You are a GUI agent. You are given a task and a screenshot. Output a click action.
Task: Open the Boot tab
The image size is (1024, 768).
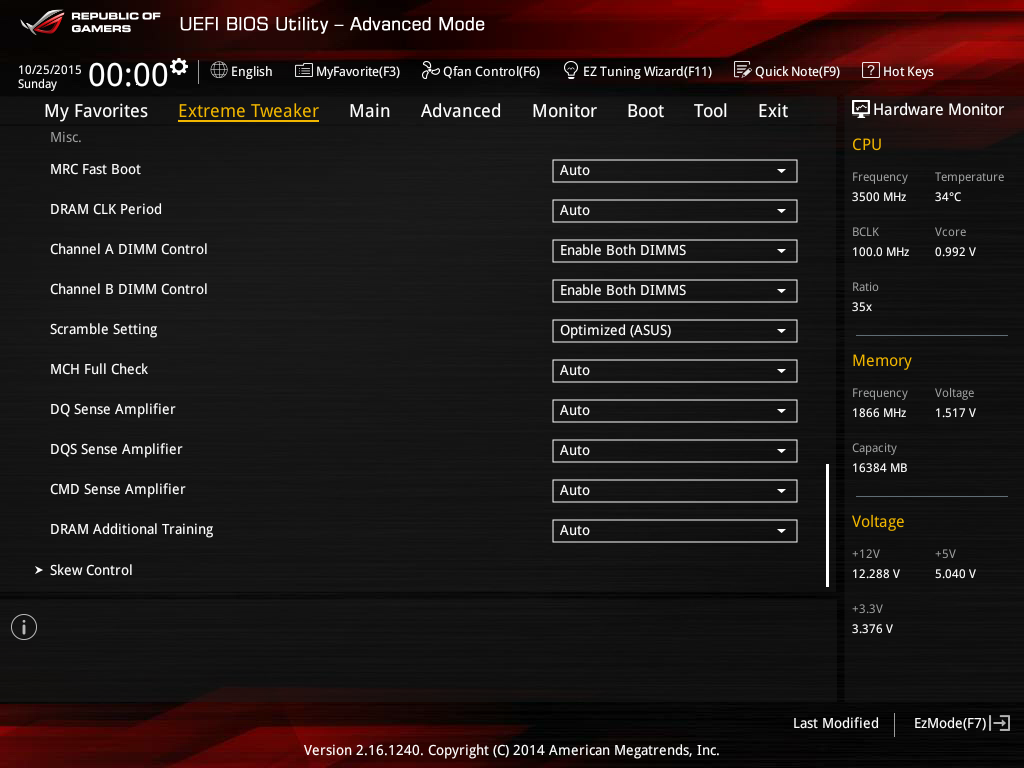pos(645,111)
